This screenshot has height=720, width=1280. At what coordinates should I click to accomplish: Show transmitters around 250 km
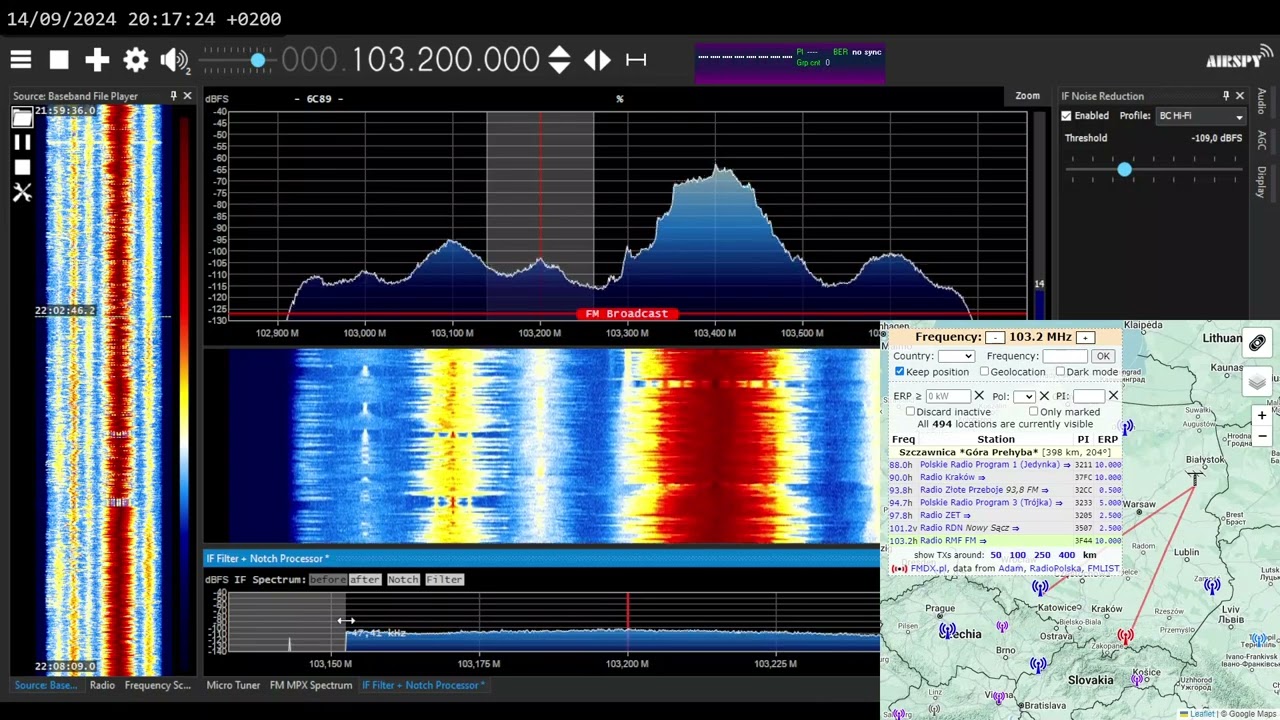[x=1042, y=555]
